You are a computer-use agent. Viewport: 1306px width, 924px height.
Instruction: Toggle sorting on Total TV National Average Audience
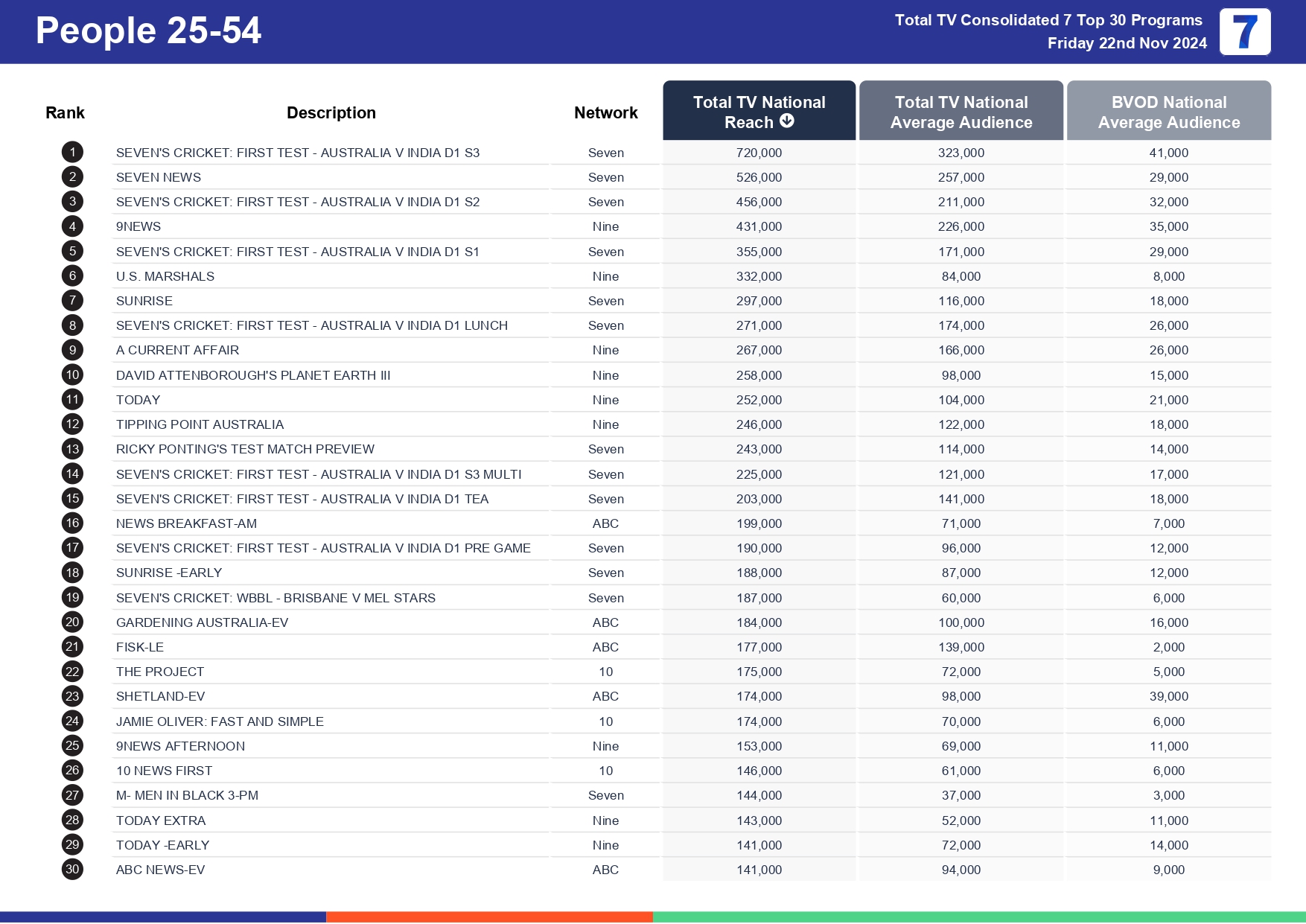[x=961, y=112]
